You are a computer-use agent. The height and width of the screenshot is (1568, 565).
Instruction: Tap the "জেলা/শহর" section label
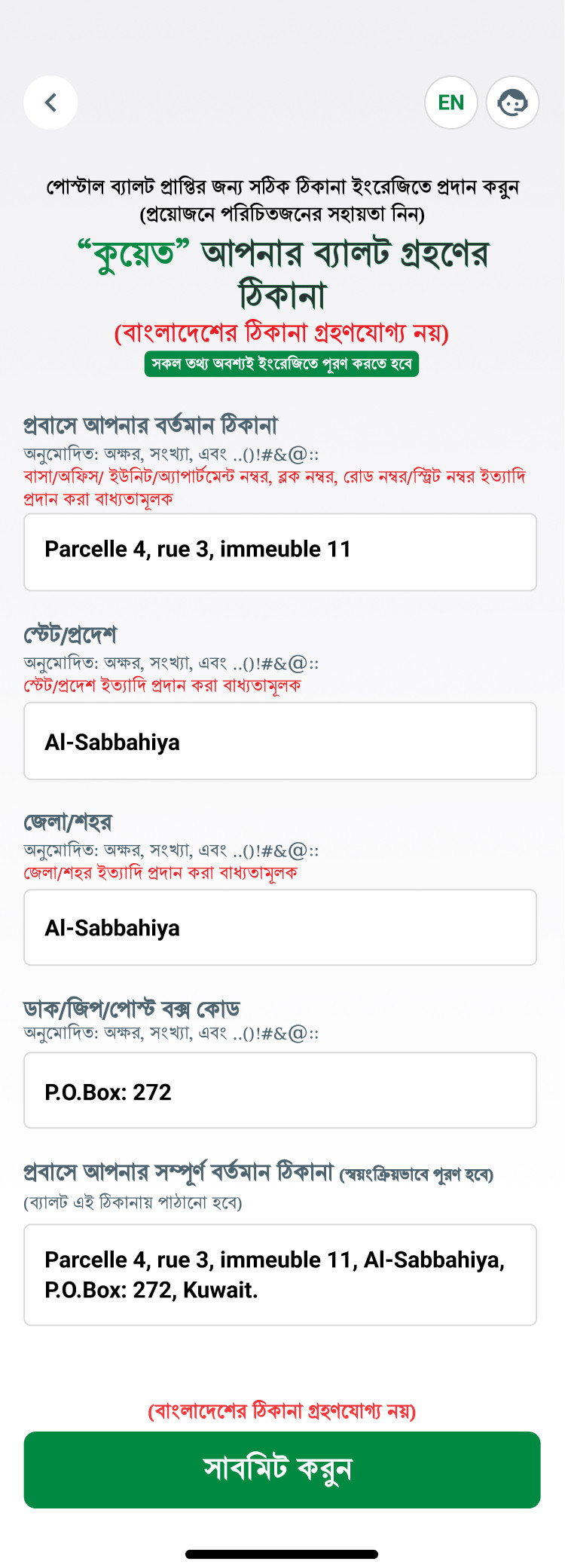68,822
